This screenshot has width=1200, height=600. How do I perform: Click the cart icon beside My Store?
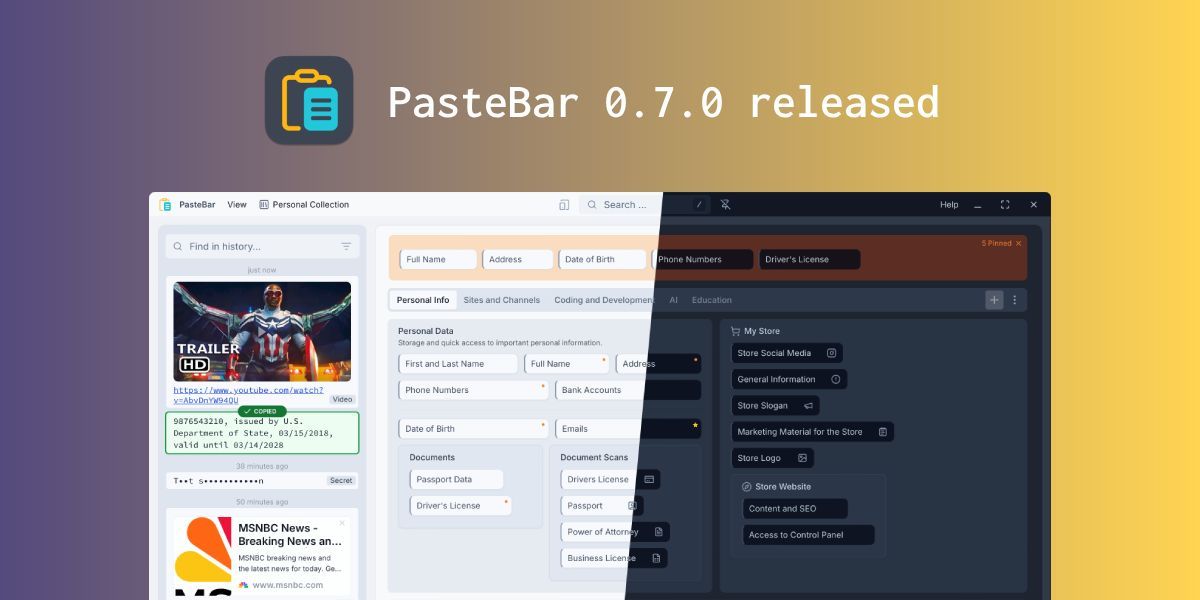[x=735, y=331]
